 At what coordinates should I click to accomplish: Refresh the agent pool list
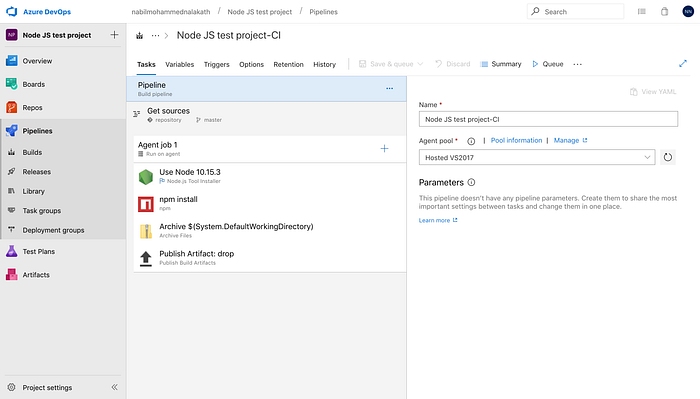pyautogui.click(x=668, y=157)
